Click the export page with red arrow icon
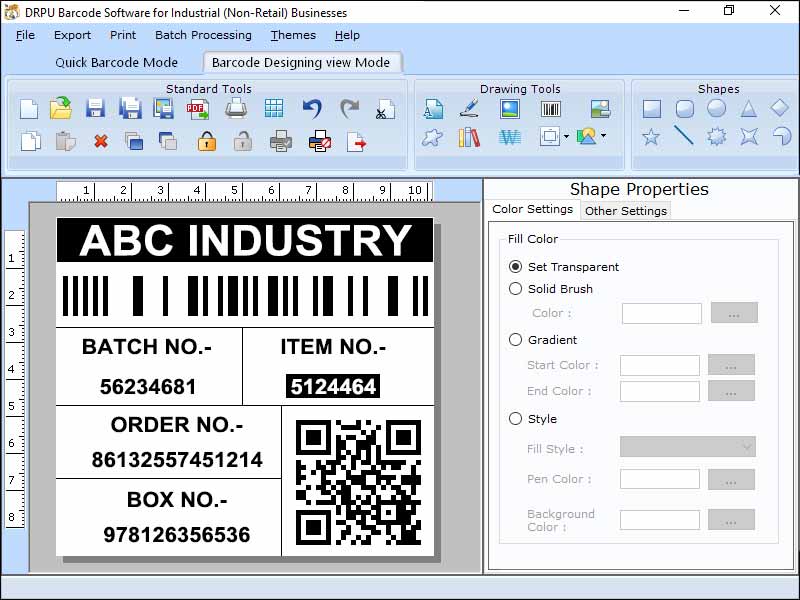The image size is (800, 600). (356, 142)
